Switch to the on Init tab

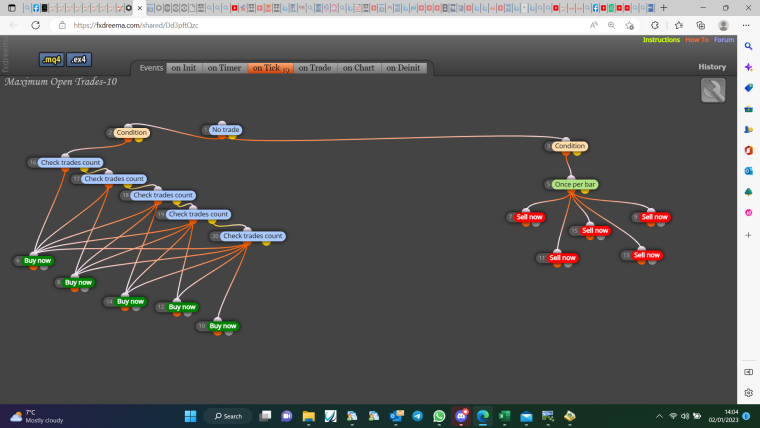[x=184, y=68]
